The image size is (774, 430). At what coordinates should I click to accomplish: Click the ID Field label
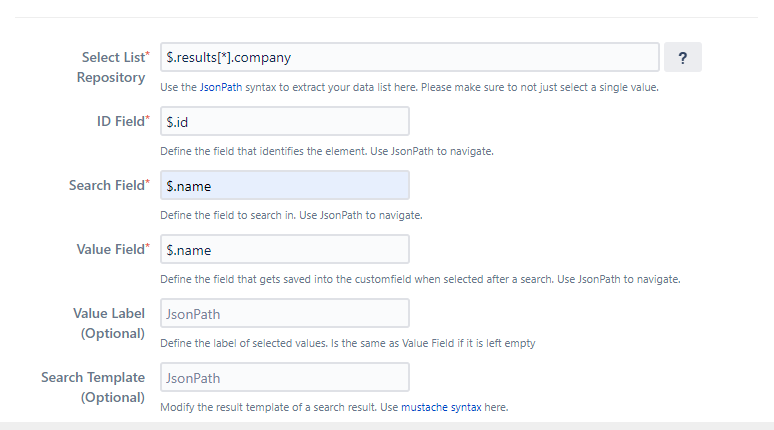coord(113,121)
